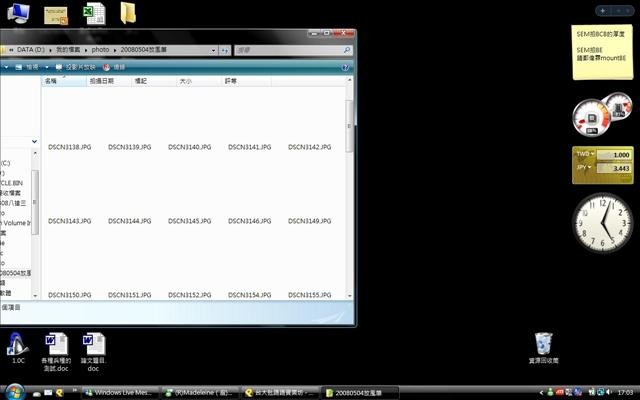Select file DSCN3154.JPG
This screenshot has height=400, width=640.
(x=249, y=295)
